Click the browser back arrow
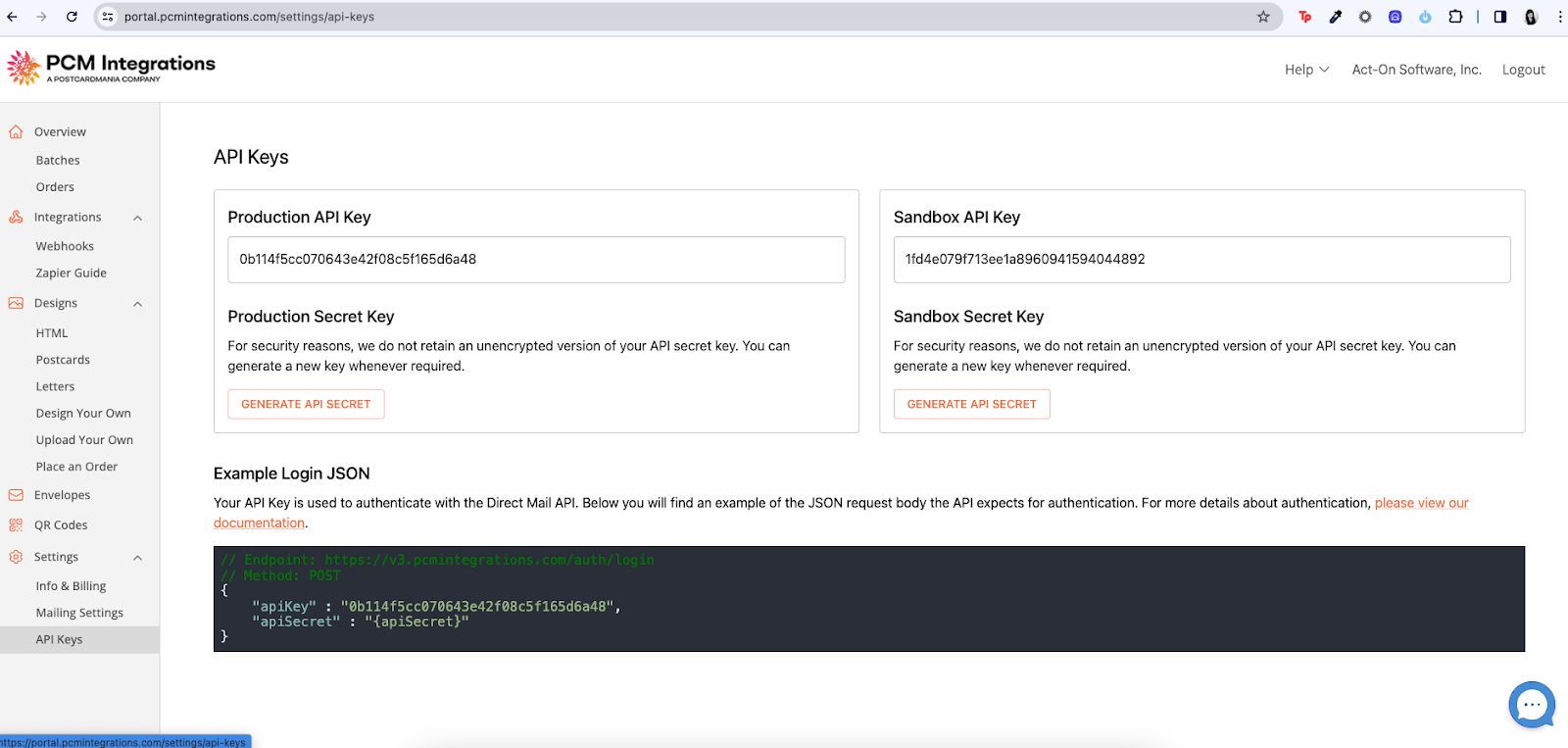This screenshot has height=748, width=1568. 12,17
